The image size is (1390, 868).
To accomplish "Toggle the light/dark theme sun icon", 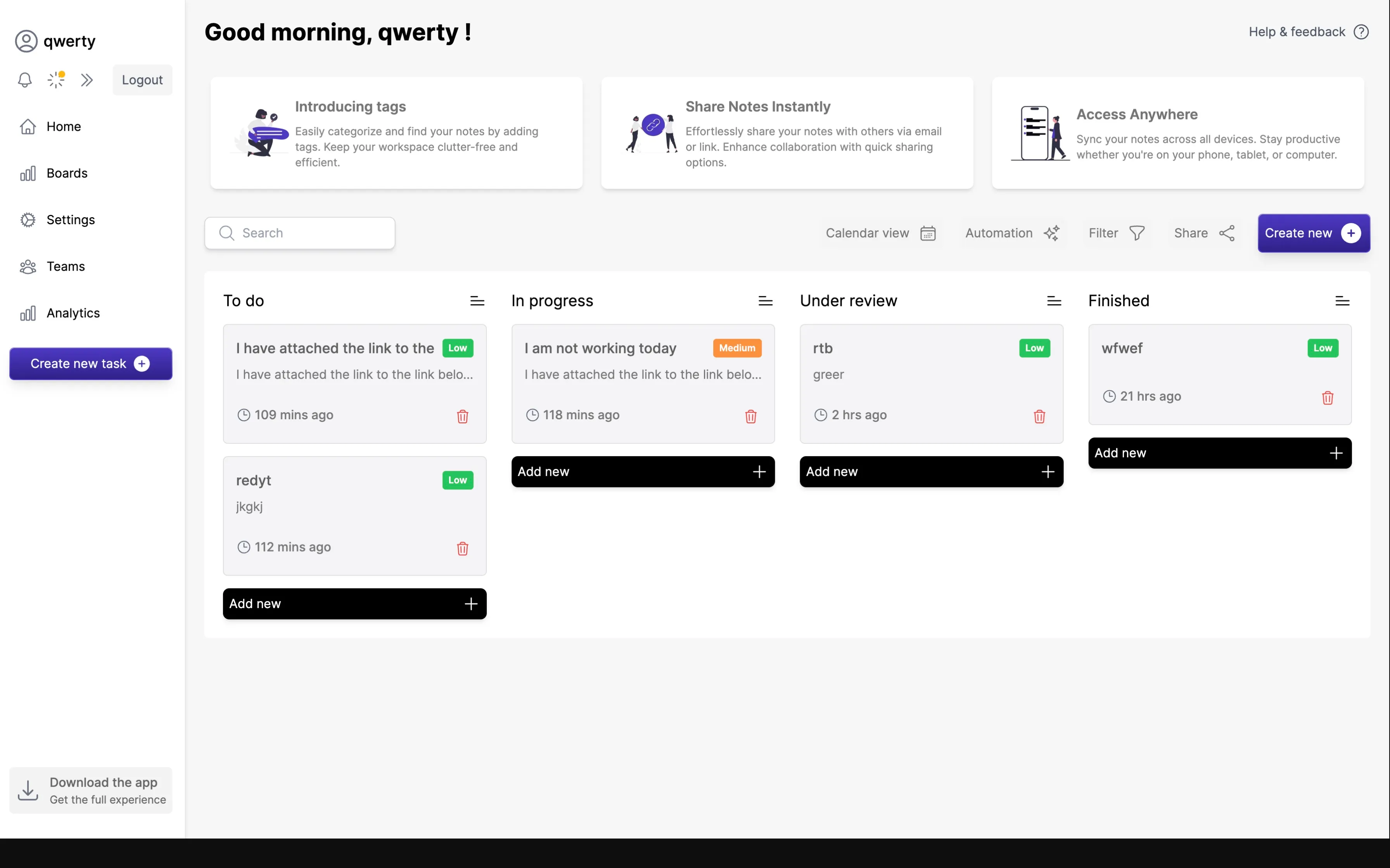I will pos(56,80).
